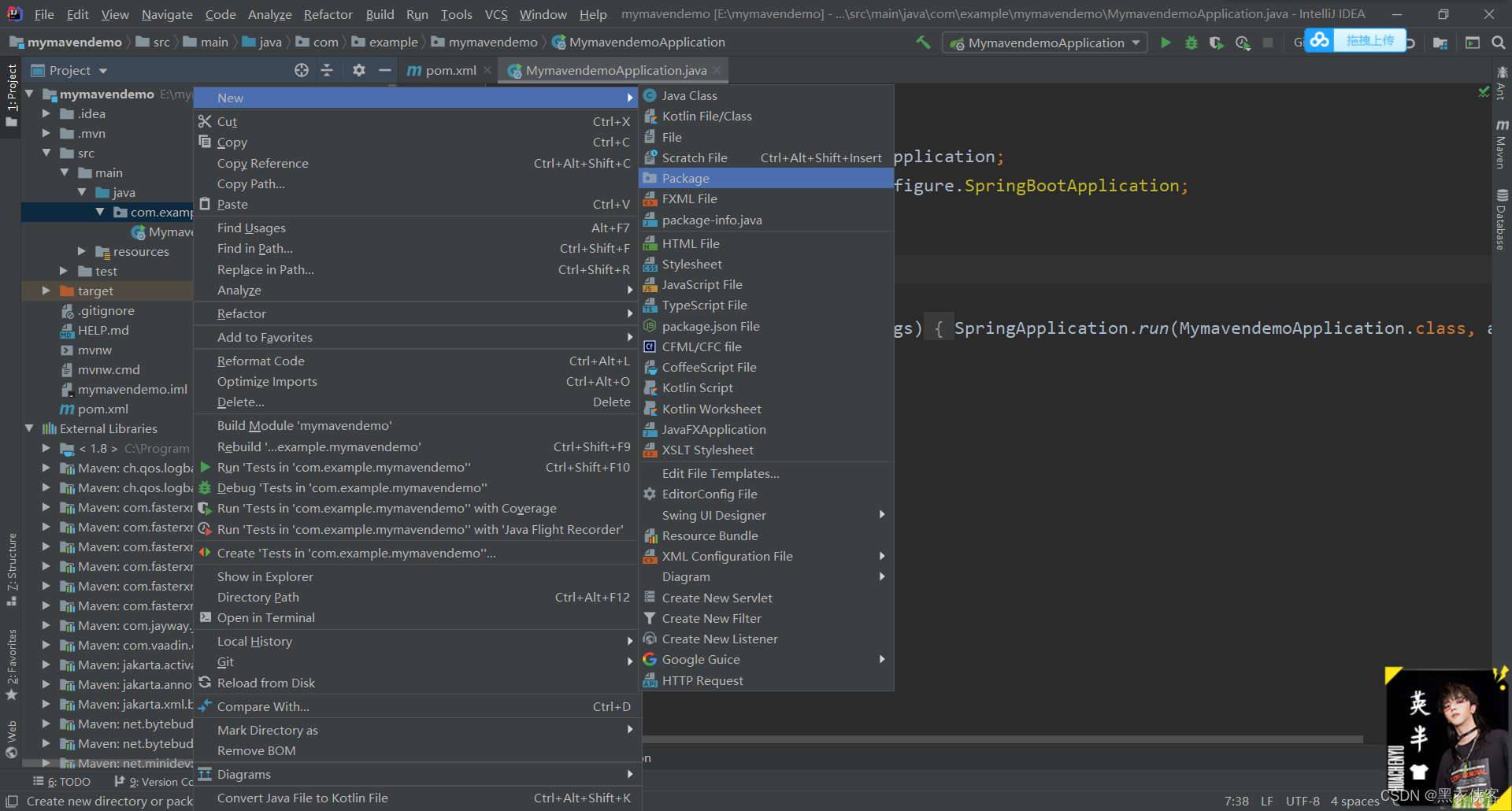This screenshot has height=811, width=1512.
Task: Select Edit File Templates...
Action: [x=765, y=473]
